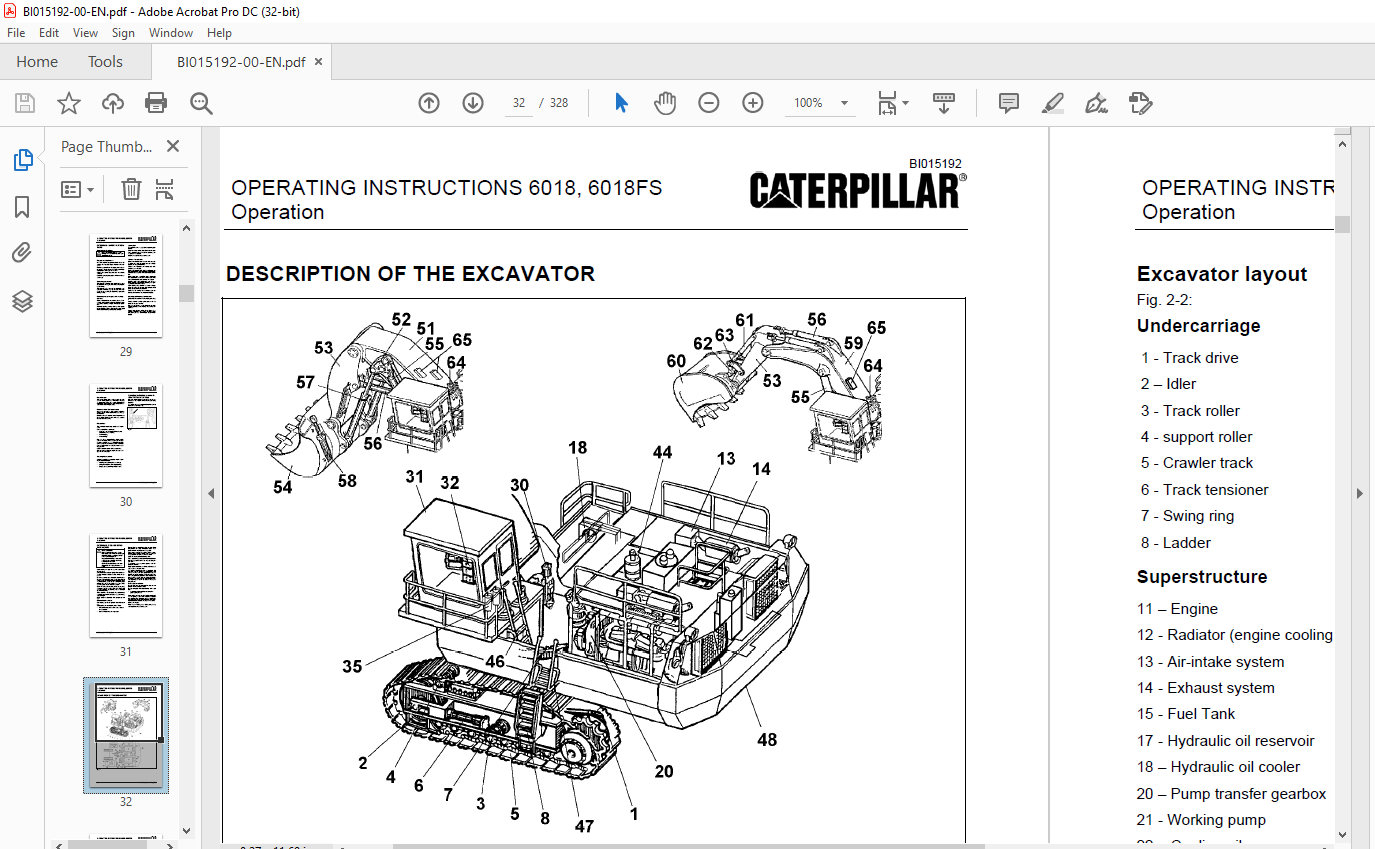This screenshot has height=849, width=1375.
Task: Open the Edit menu
Action: click(x=49, y=33)
